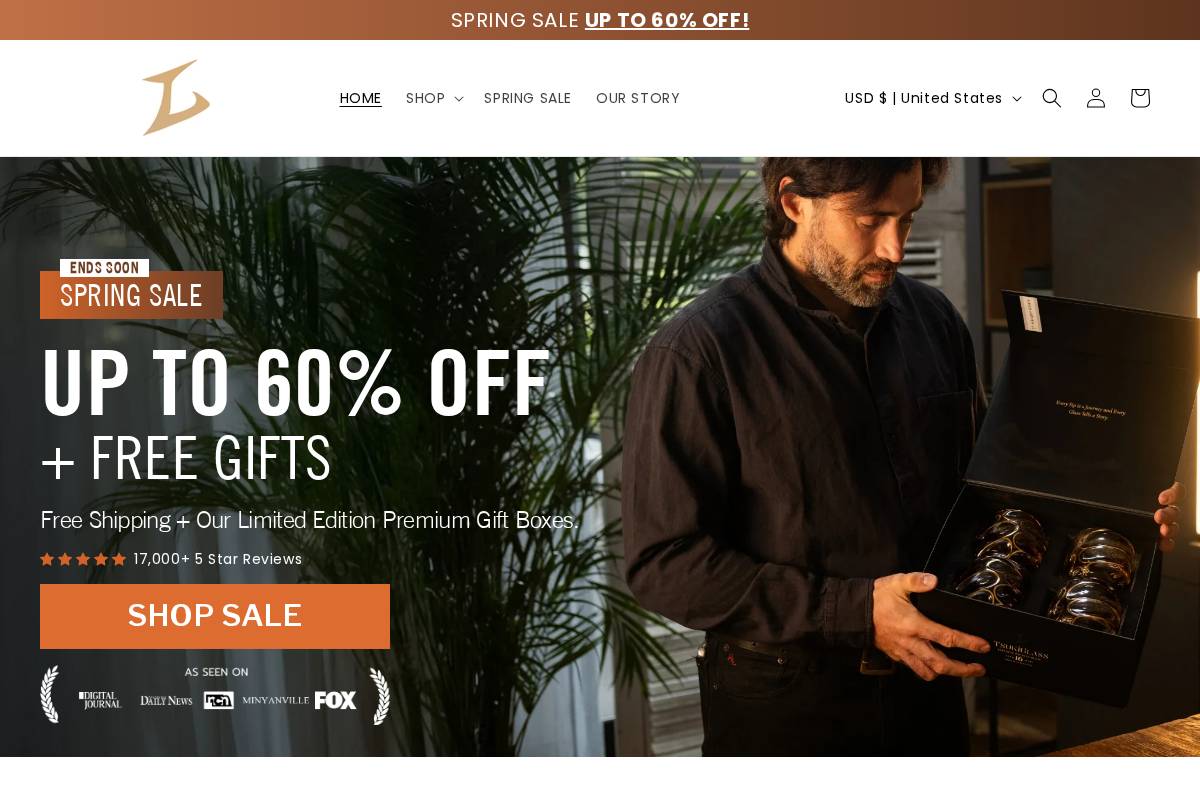Click the Minyanville press logo
Viewport: 1200px width, 800px height.
click(275, 700)
